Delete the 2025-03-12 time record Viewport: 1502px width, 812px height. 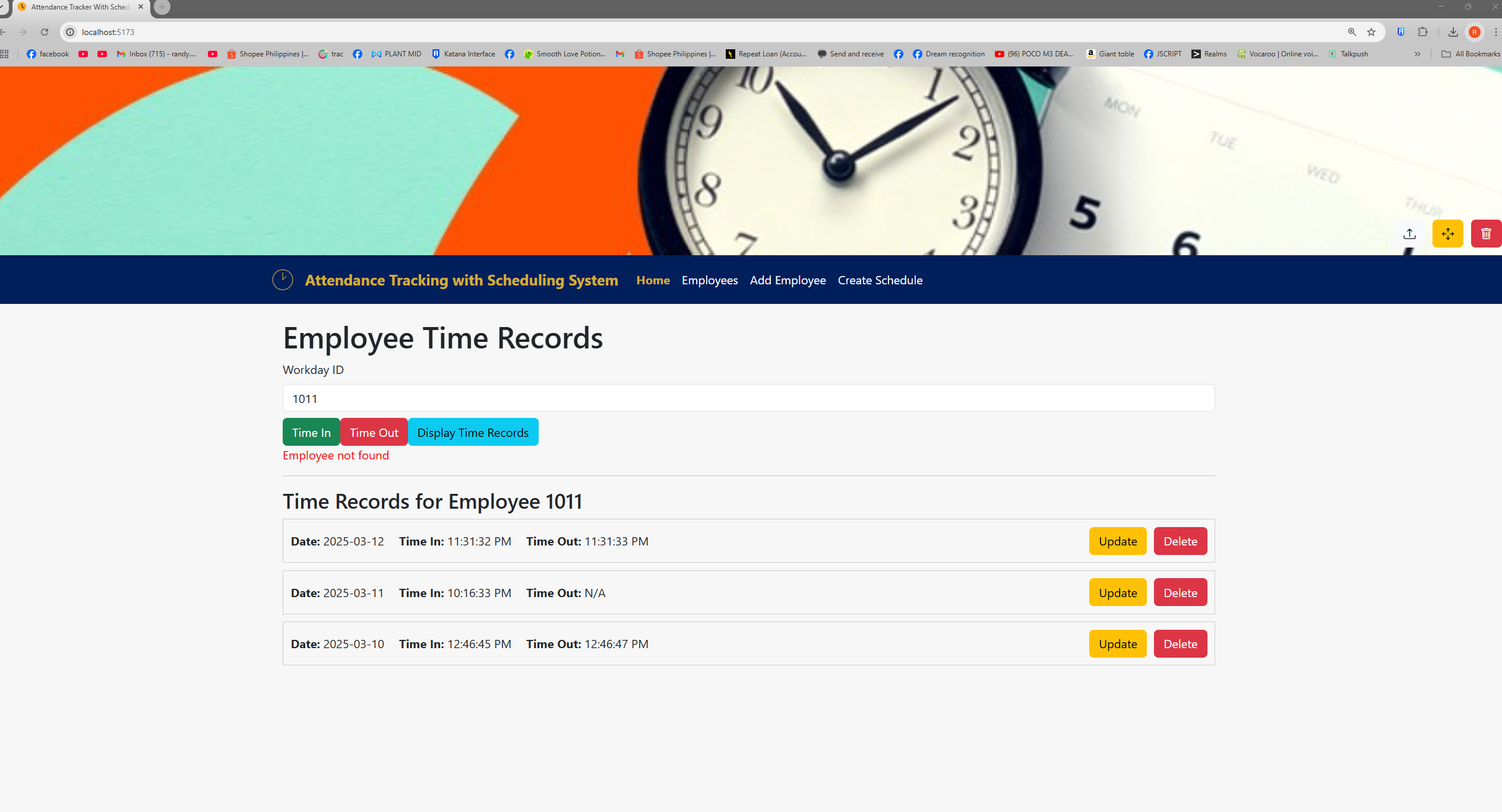coord(1180,541)
